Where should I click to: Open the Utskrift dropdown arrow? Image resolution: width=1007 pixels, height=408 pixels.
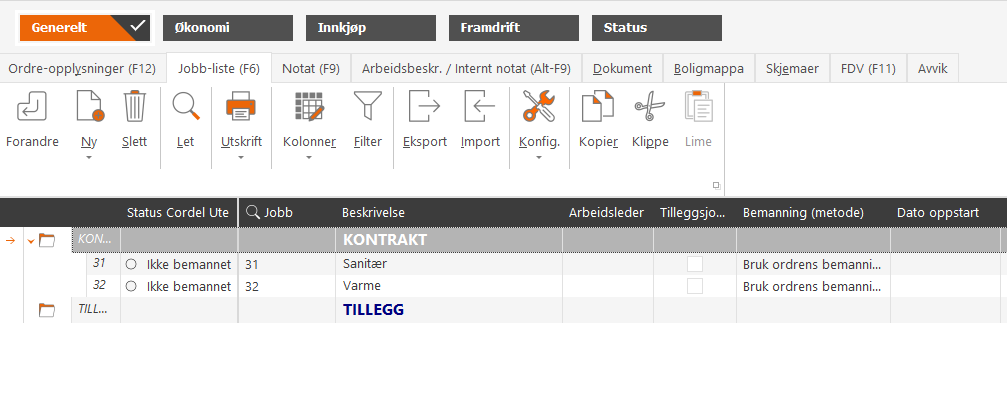point(241,157)
